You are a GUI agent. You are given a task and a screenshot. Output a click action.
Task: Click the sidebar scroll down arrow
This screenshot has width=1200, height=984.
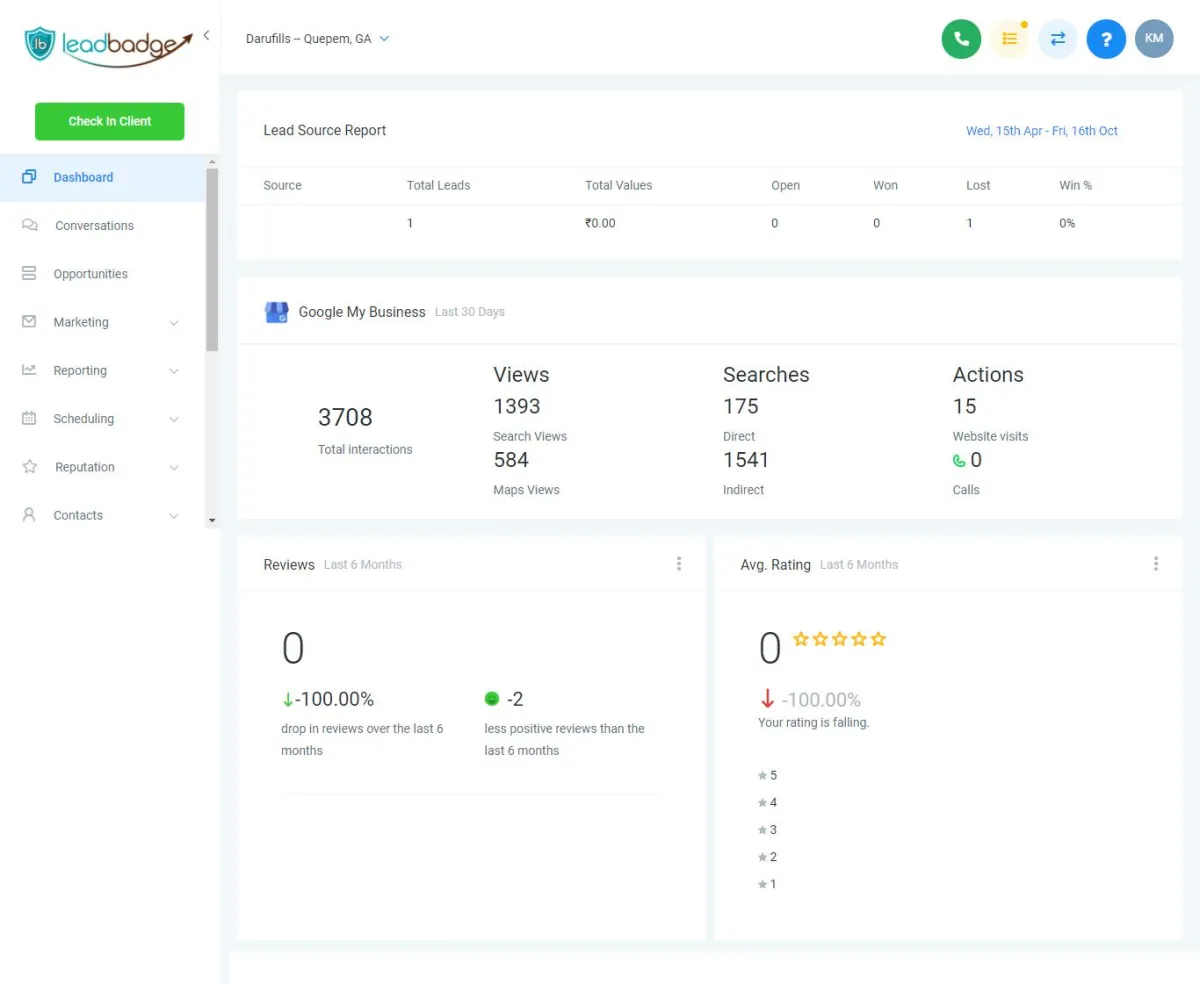coord(212,521)
